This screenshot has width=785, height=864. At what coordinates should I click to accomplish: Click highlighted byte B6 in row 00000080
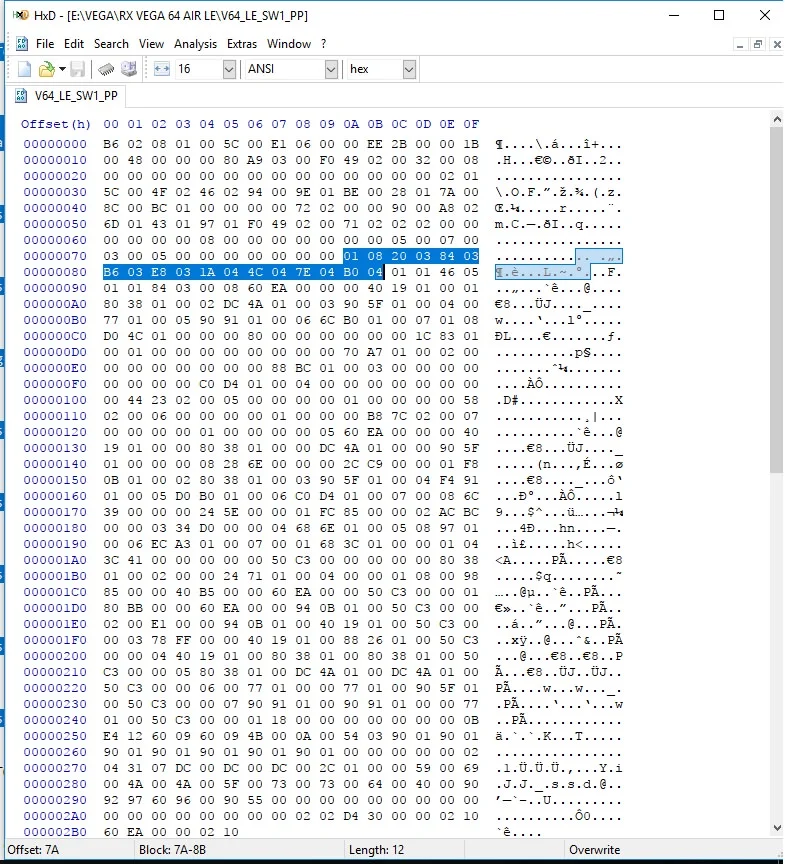click(x=111, y=272)
